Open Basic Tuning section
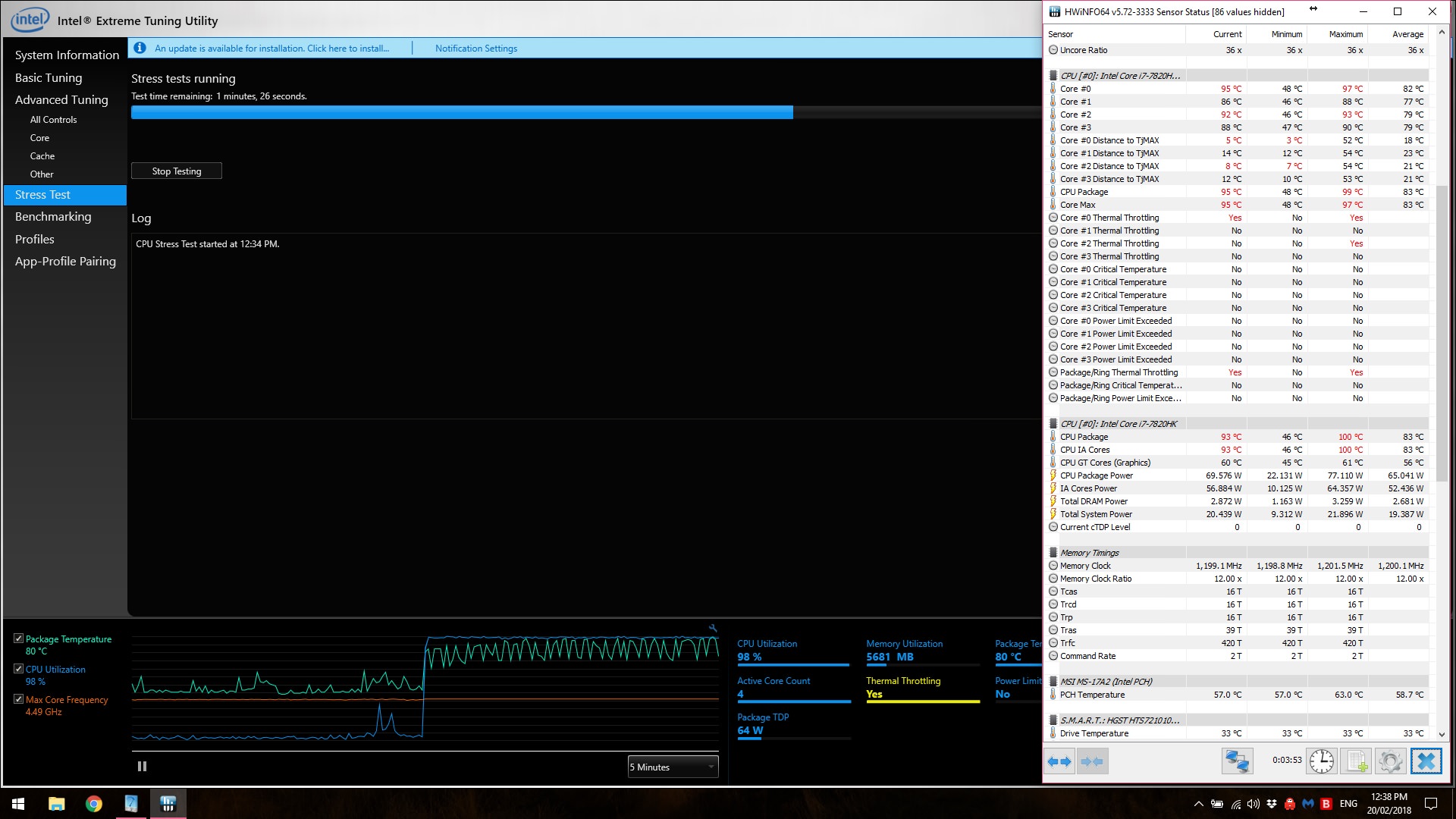Image resolution: width=1456 pixels, height=819 pixels. pos(49,77)
